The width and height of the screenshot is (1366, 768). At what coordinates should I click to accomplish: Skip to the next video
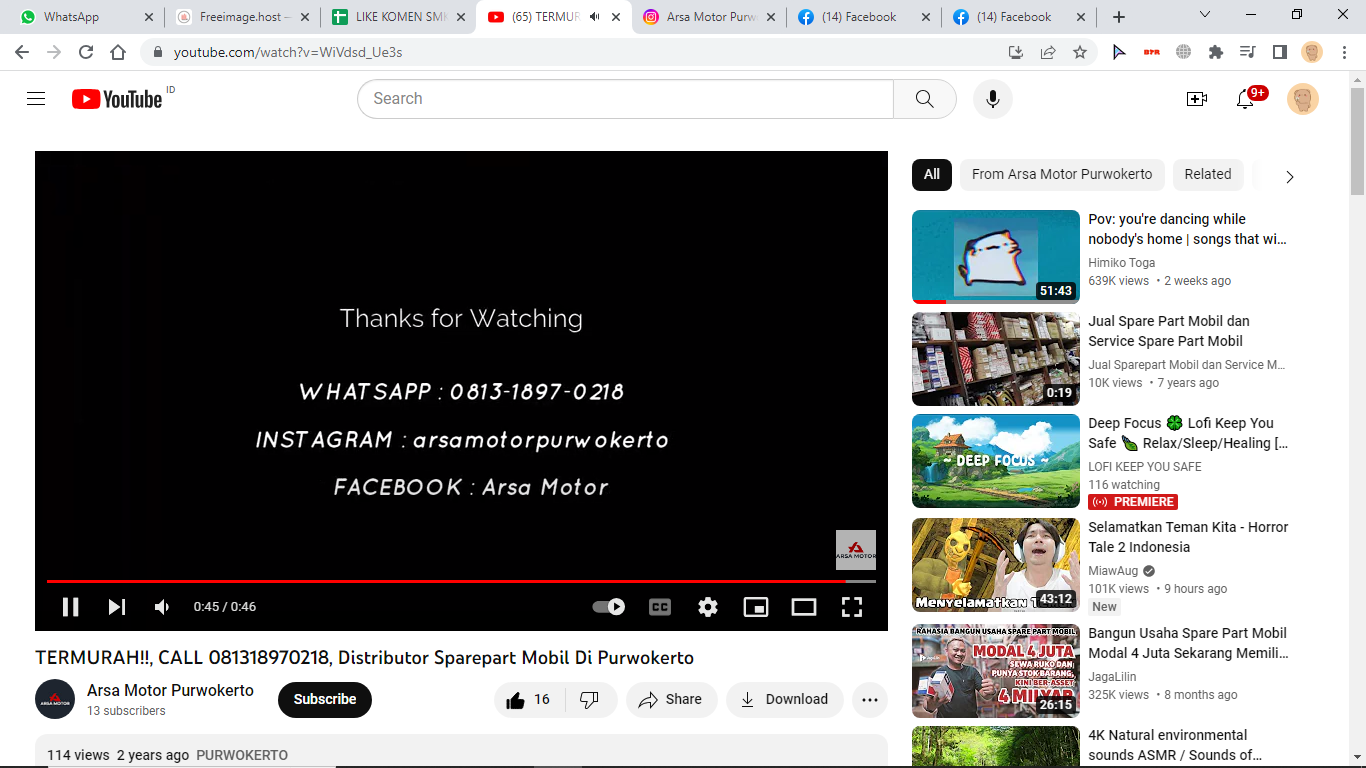117,606
